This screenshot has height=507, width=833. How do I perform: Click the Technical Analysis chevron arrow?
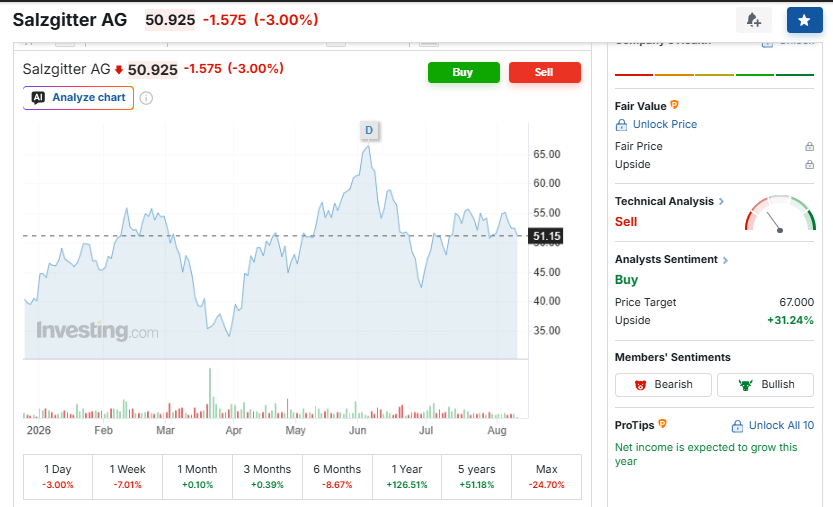pyautogui.click(x=721, y=201)
